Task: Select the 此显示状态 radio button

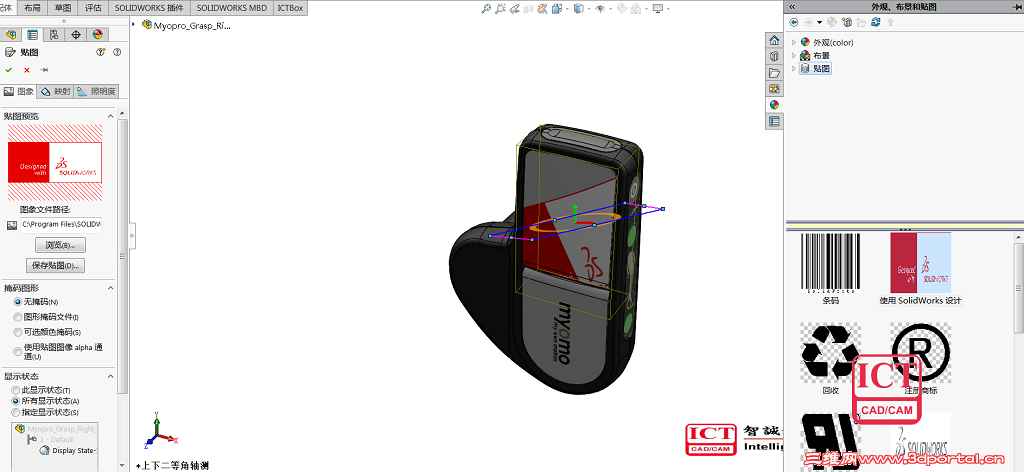Action: [x=16, y=390]
